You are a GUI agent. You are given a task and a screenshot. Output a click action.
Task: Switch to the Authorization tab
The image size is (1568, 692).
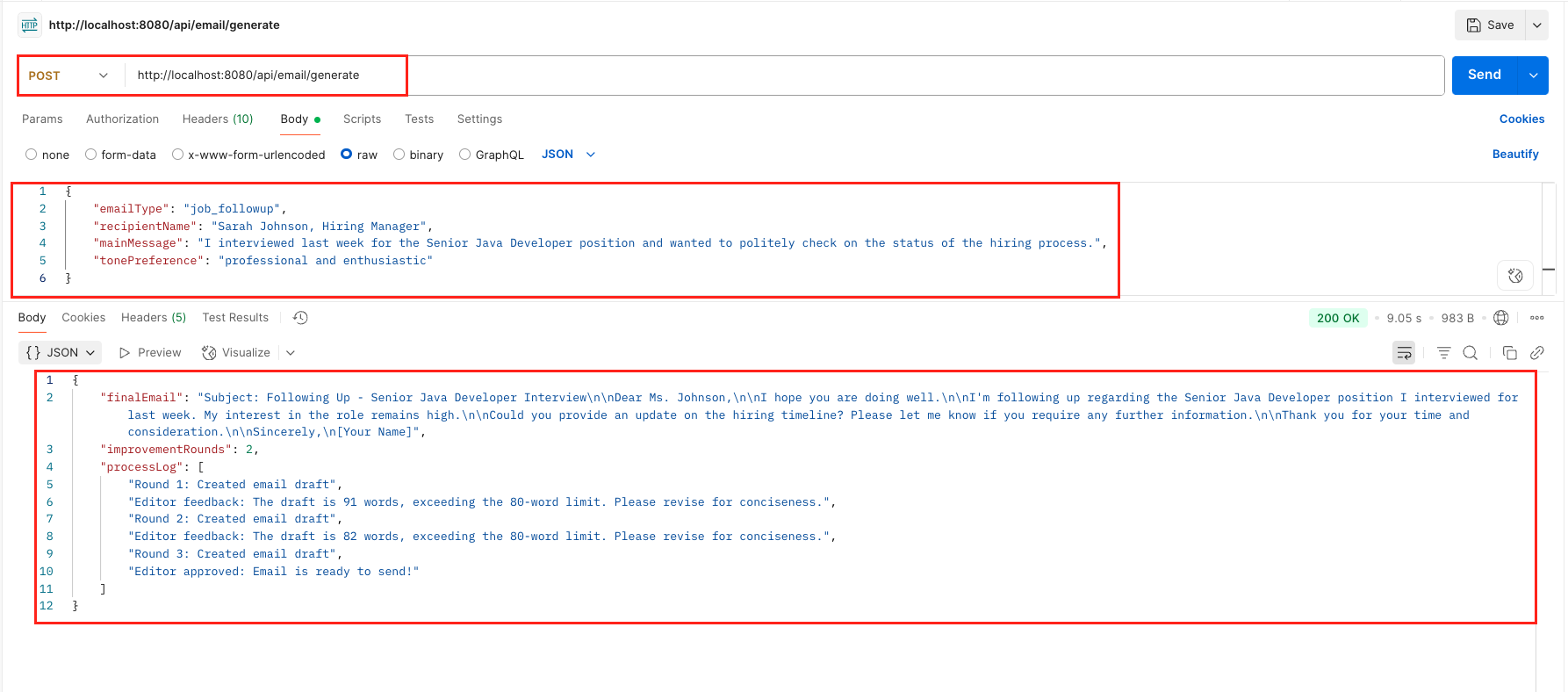[x=122, y=119]
